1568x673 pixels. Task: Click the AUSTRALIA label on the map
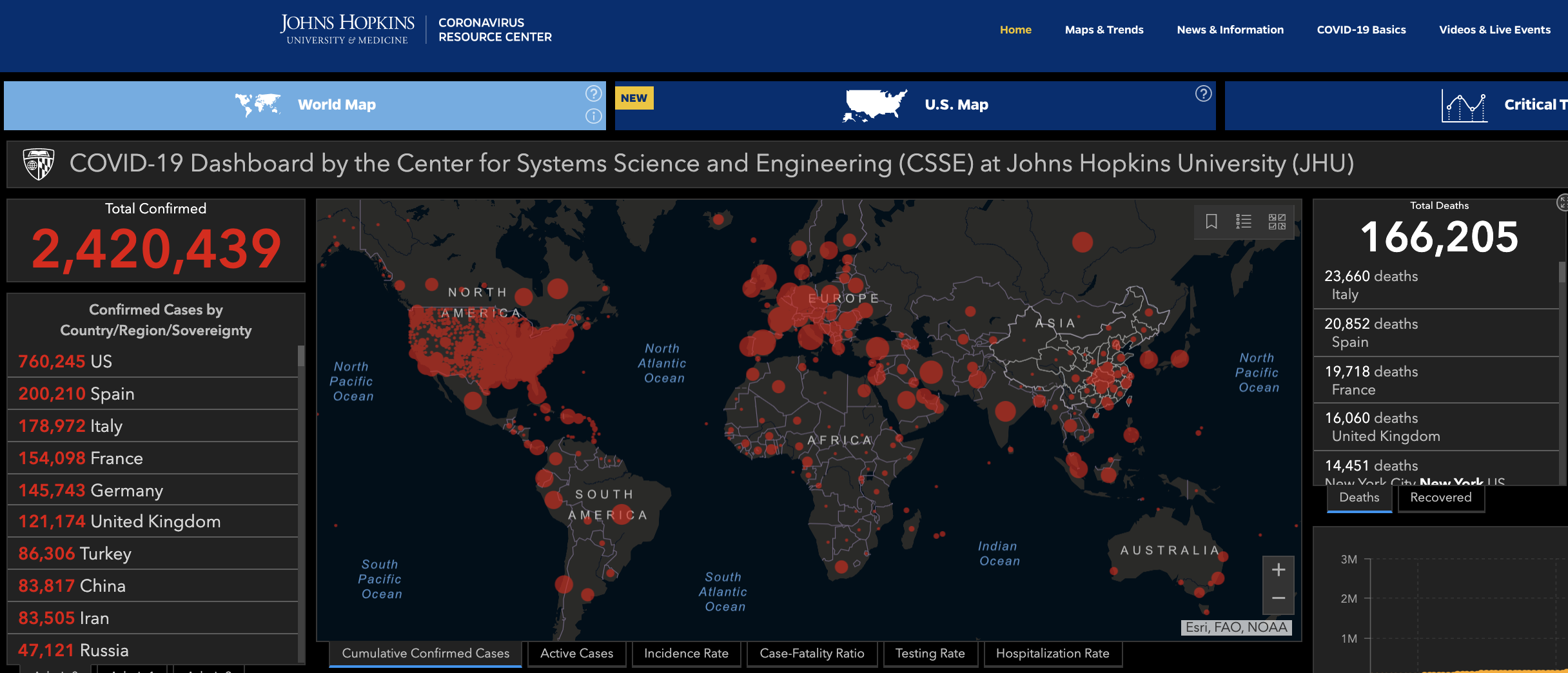1170,551
